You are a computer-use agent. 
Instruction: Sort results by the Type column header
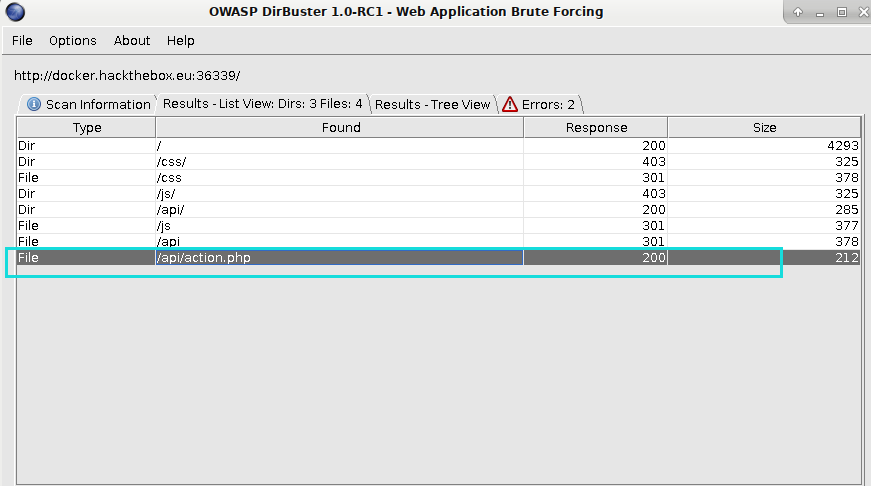(x=87, y=128)
